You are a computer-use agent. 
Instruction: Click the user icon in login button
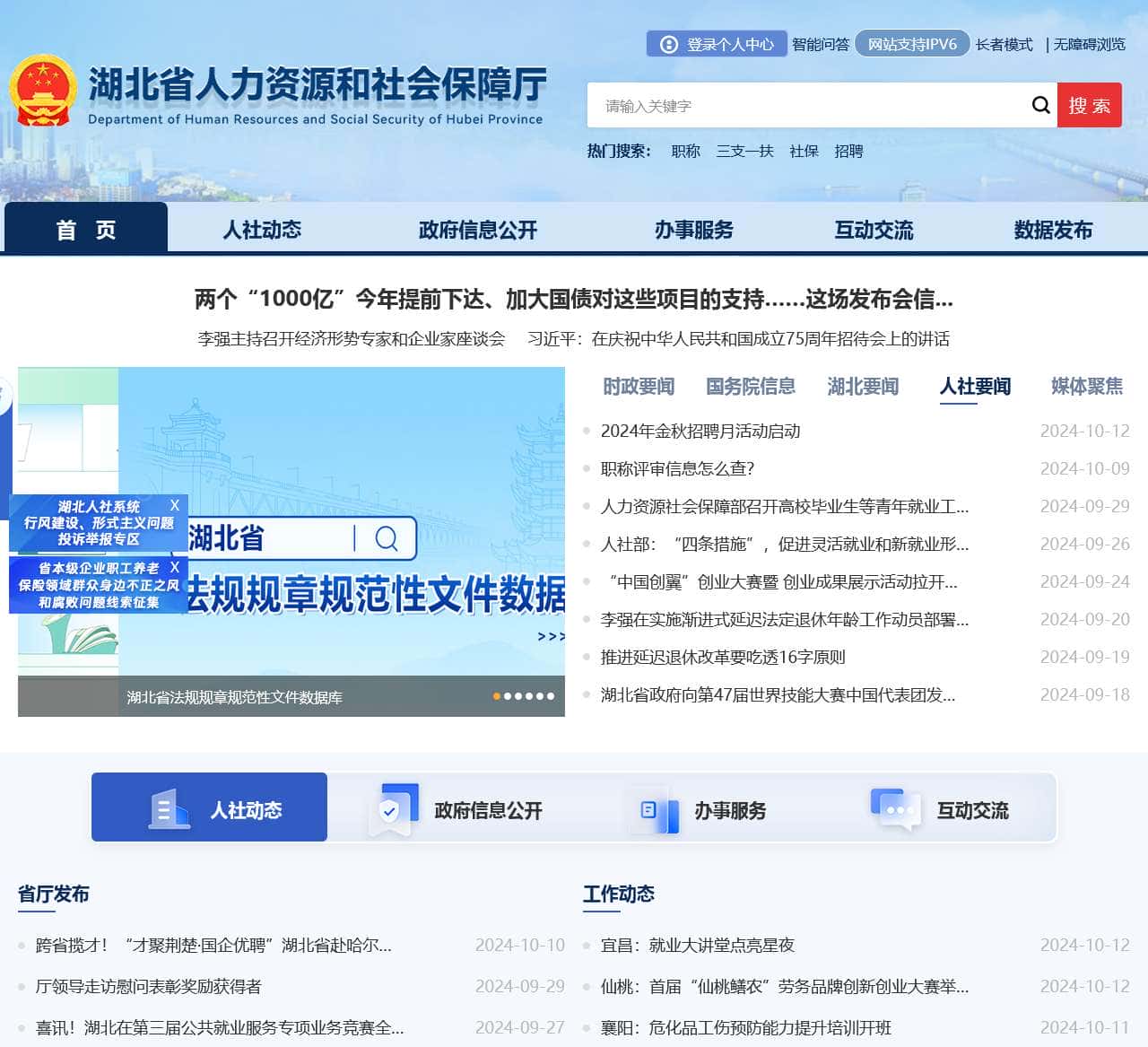(668, 44)
